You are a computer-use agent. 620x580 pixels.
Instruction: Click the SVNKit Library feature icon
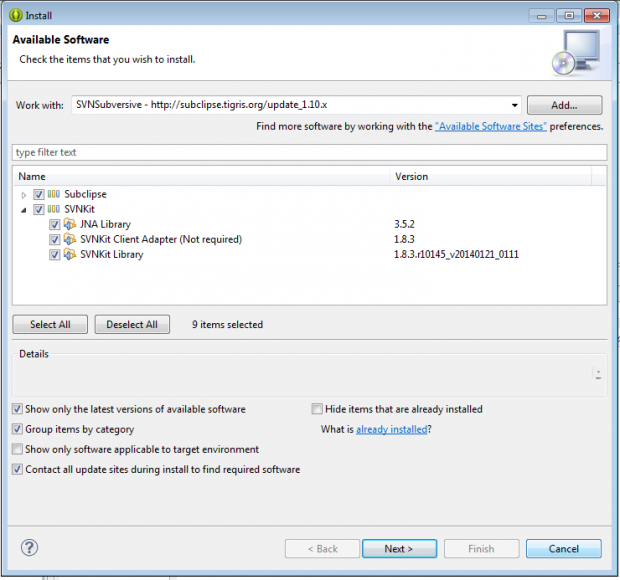pyautogui.click(x=70, y=254)
